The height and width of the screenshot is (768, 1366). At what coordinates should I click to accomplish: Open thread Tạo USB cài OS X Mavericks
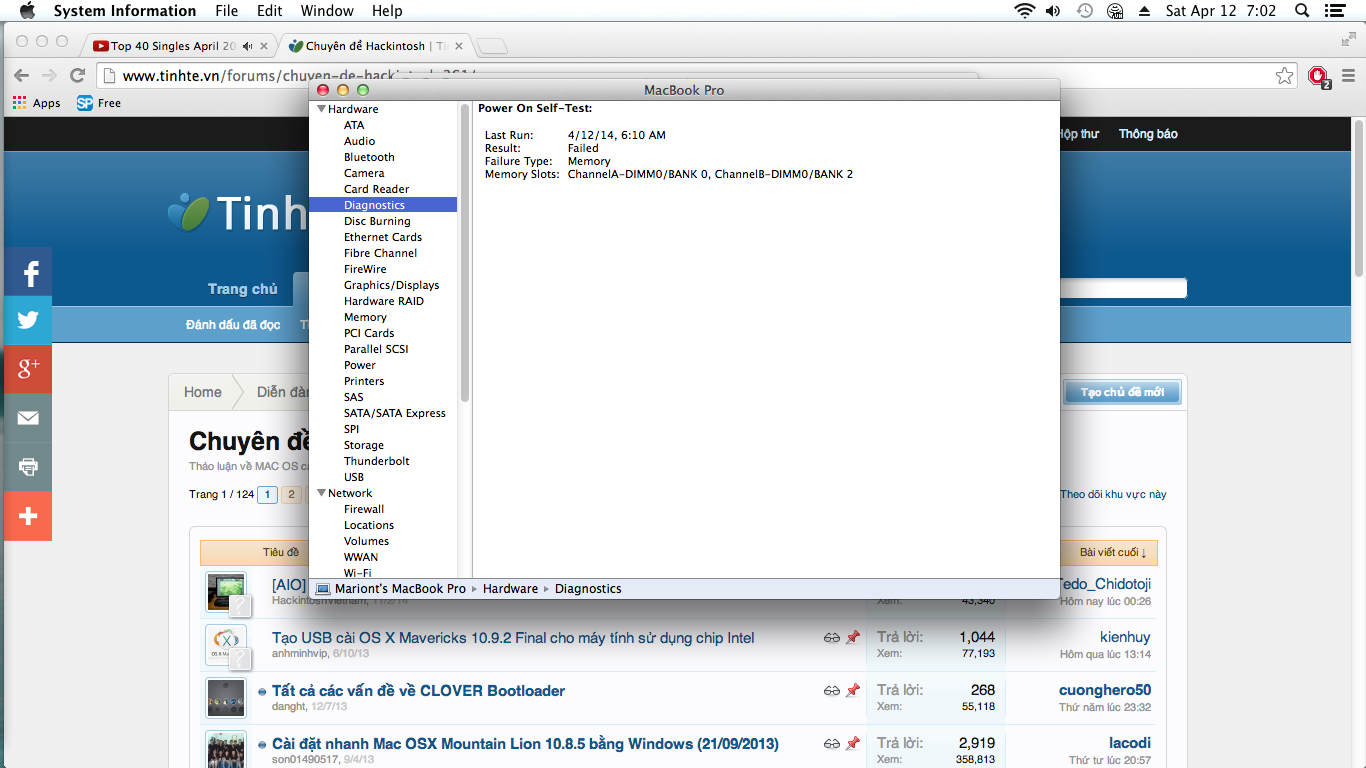tap(513, 638)
